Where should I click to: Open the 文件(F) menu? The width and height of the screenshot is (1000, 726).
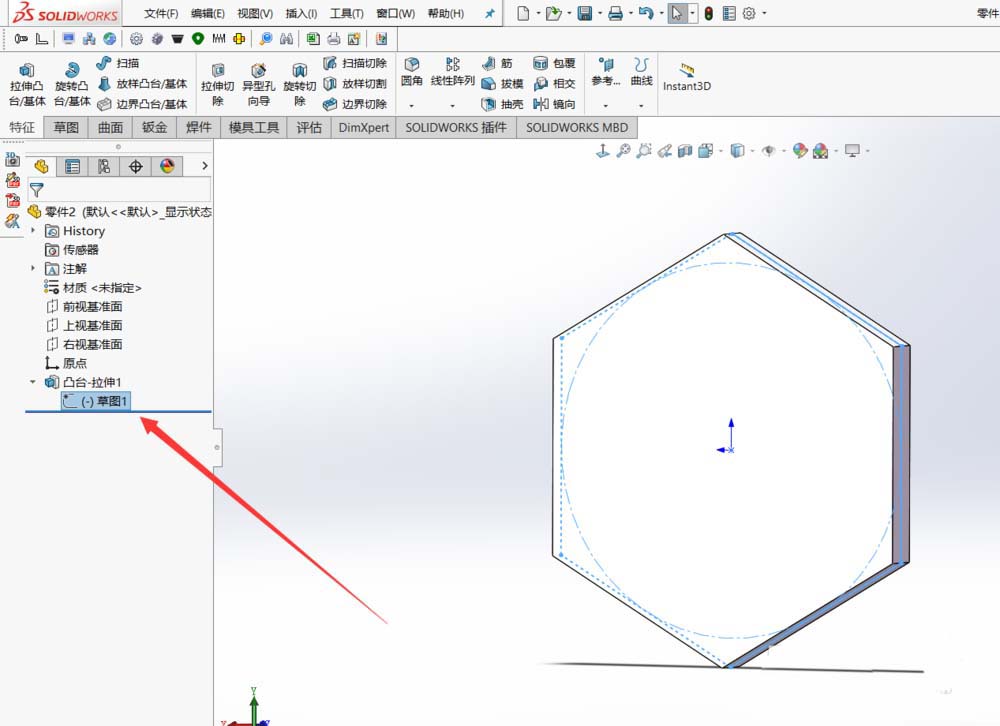tap(161, 13)
